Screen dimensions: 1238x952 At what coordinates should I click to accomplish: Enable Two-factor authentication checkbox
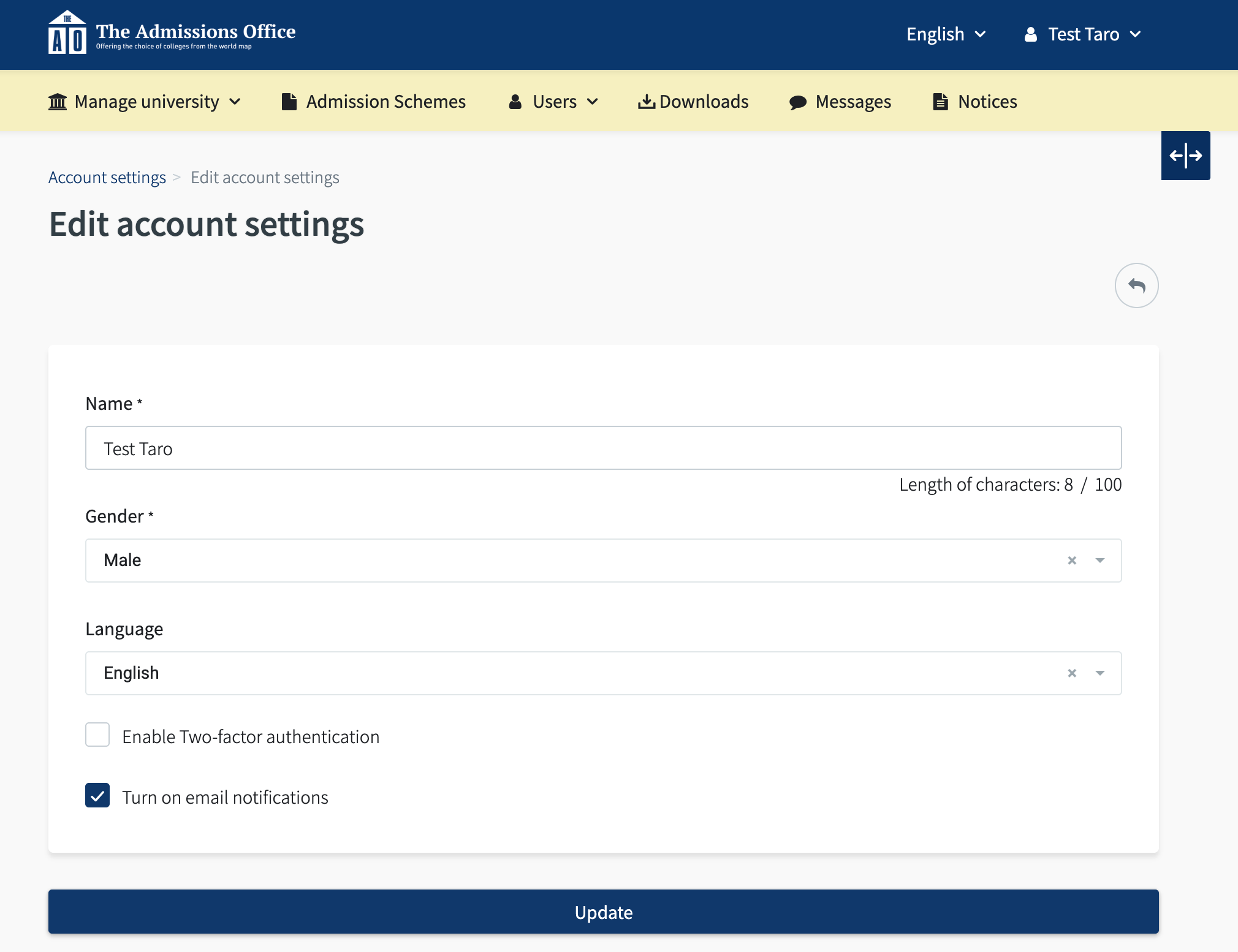coord(97,735)
